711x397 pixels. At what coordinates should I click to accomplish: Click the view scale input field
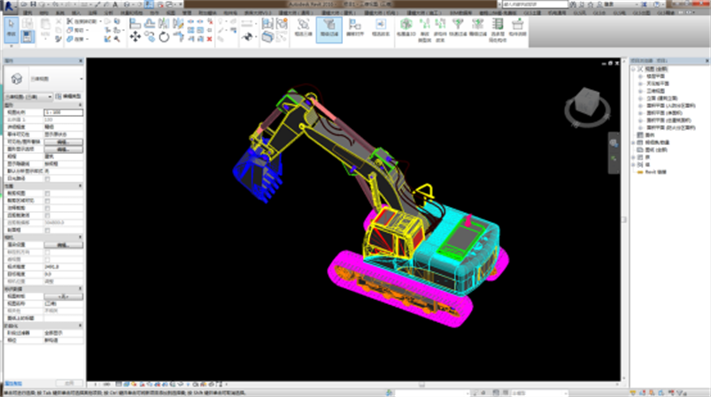(x=63, y=112)
